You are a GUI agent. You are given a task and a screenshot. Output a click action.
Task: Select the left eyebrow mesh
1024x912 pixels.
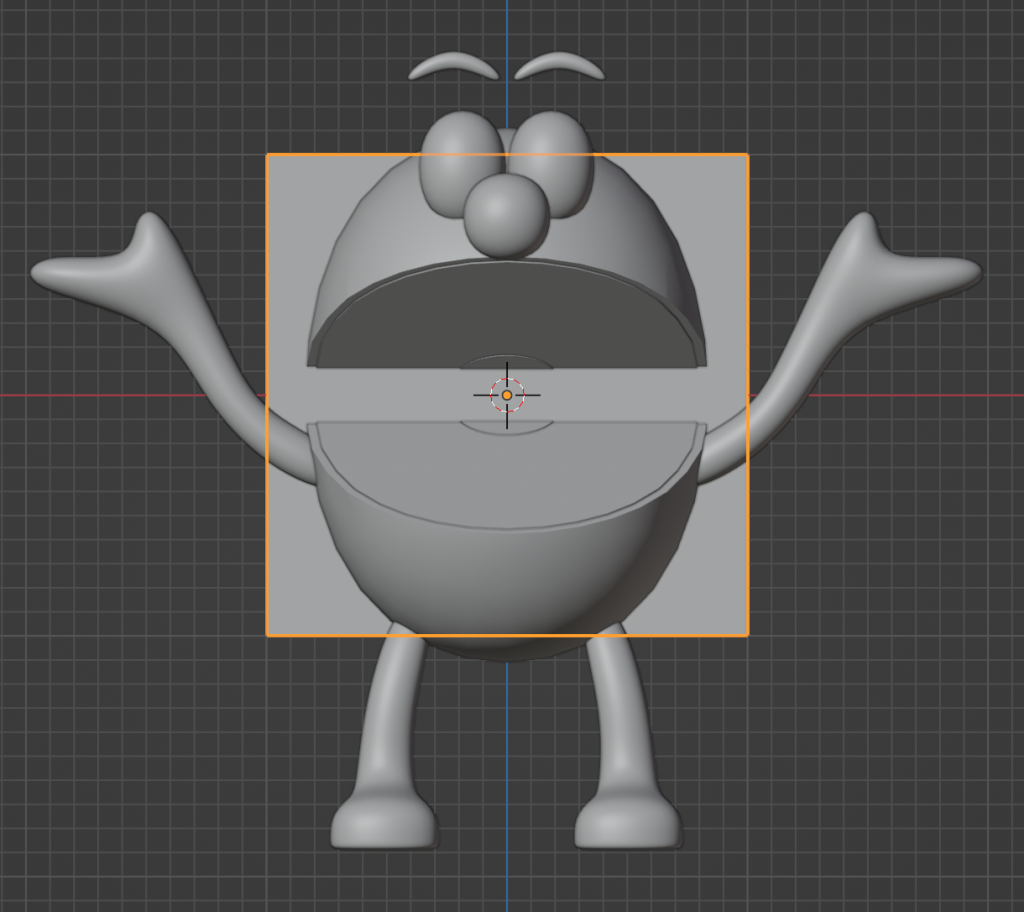[452, 64]
